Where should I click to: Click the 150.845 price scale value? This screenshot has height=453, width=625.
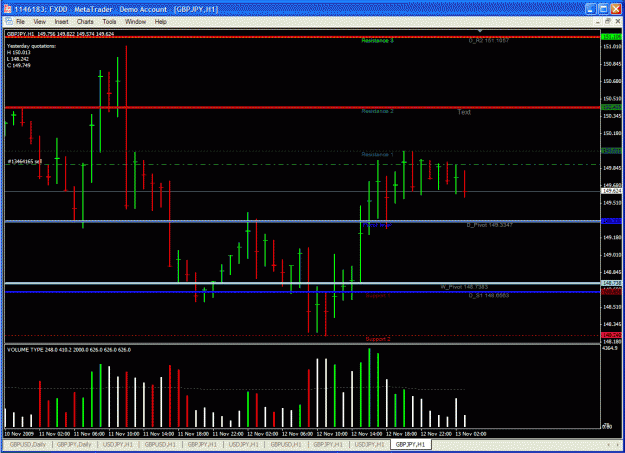(612, 64)
